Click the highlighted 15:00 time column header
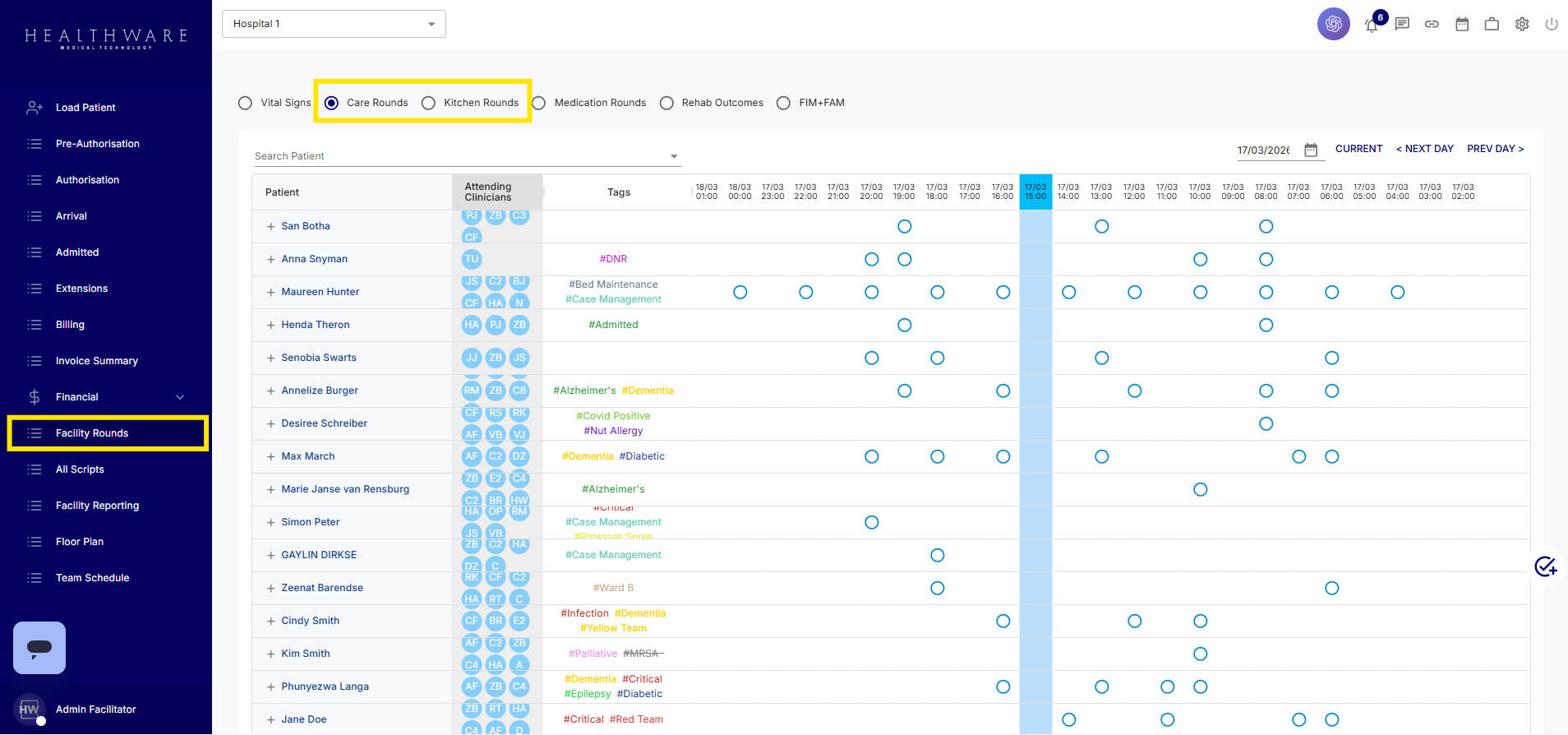 1035,192
